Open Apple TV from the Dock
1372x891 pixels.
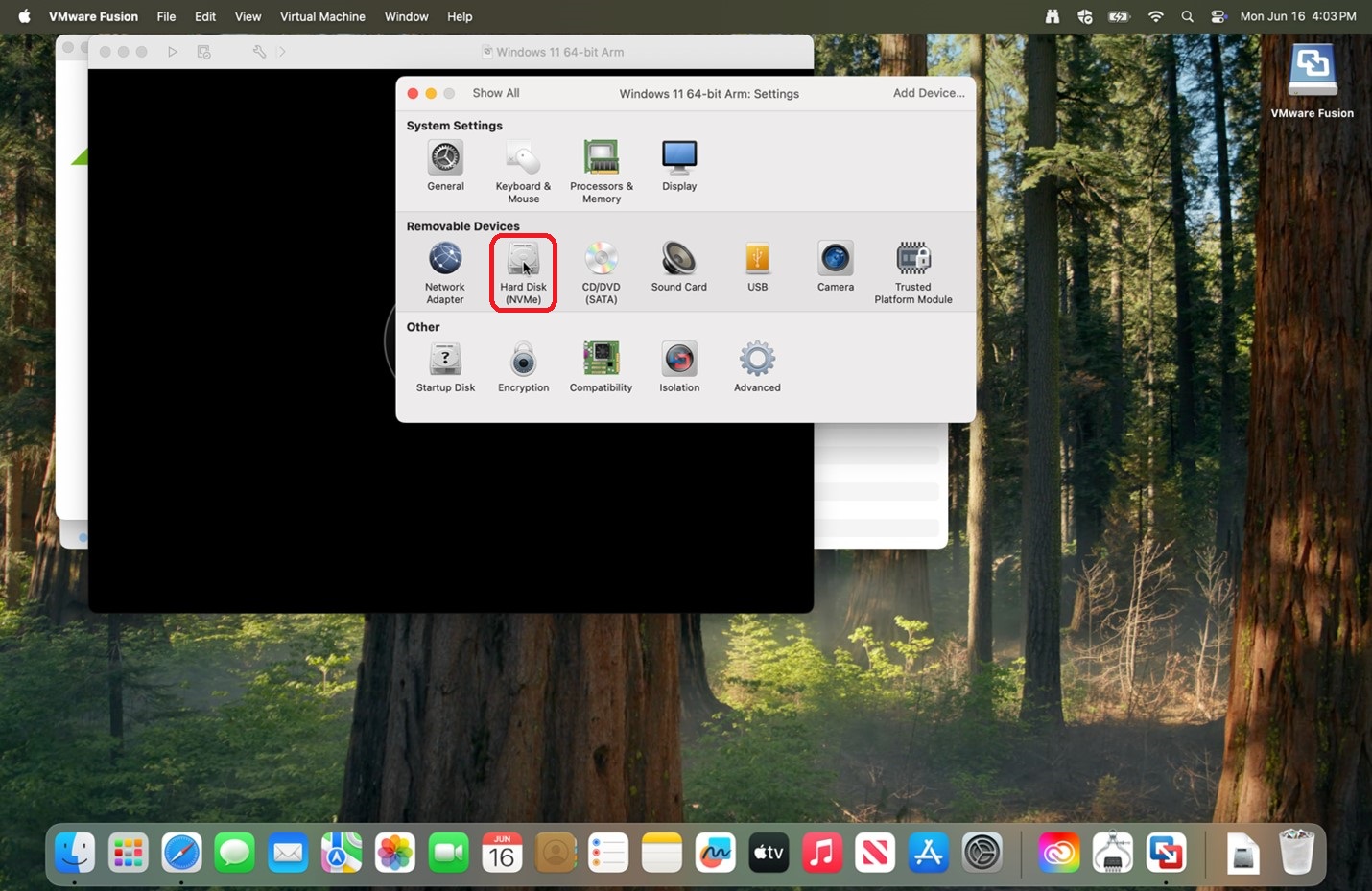click(769, 852)
